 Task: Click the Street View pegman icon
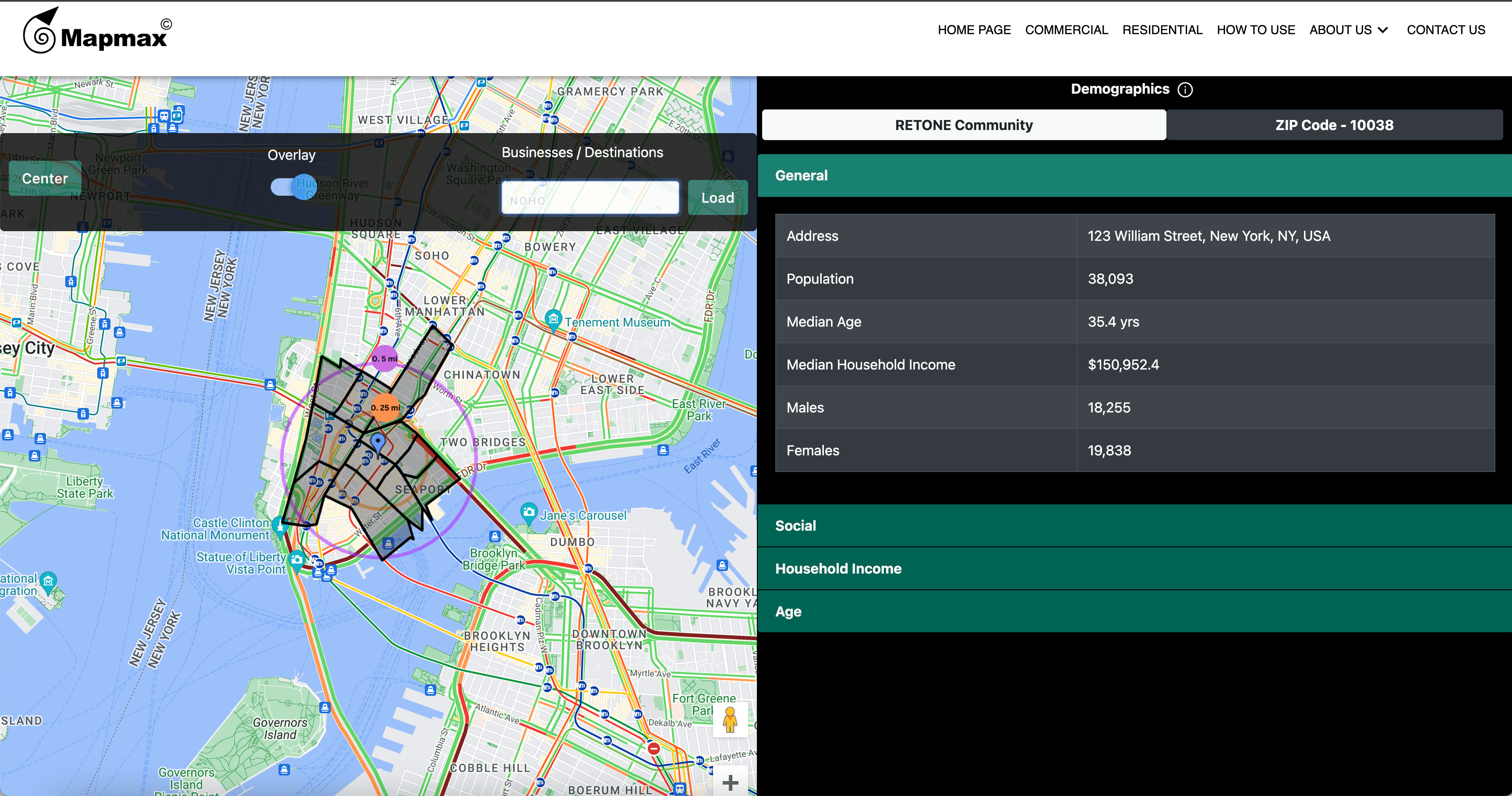click(730, 720)
